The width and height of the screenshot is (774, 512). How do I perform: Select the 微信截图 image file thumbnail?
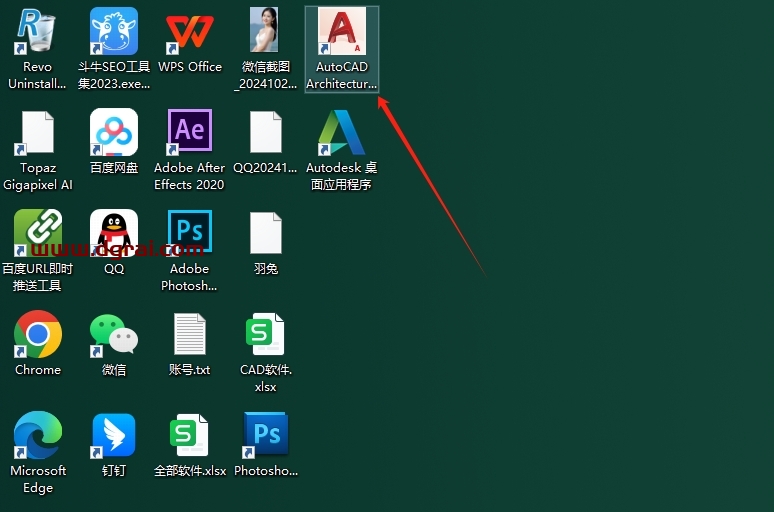266,30
